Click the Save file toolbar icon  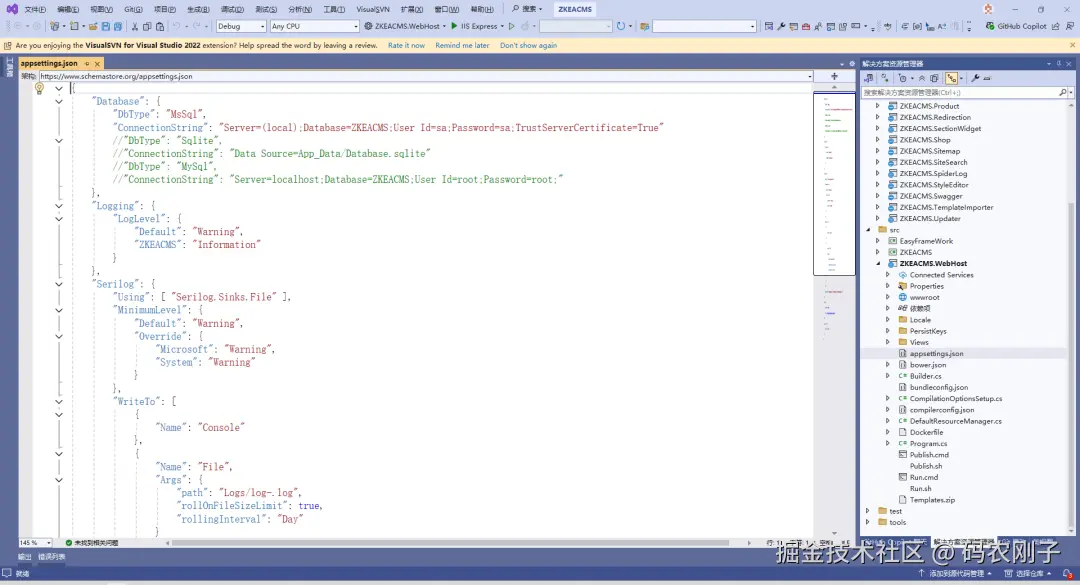[x=105, y=26]
